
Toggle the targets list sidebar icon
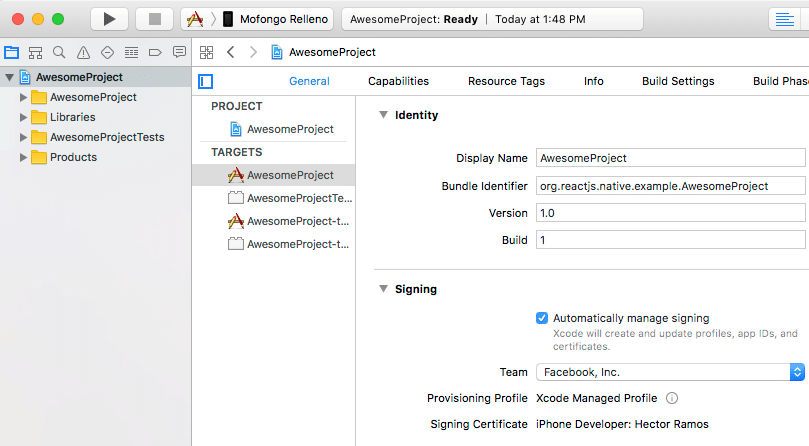[206, 81]
